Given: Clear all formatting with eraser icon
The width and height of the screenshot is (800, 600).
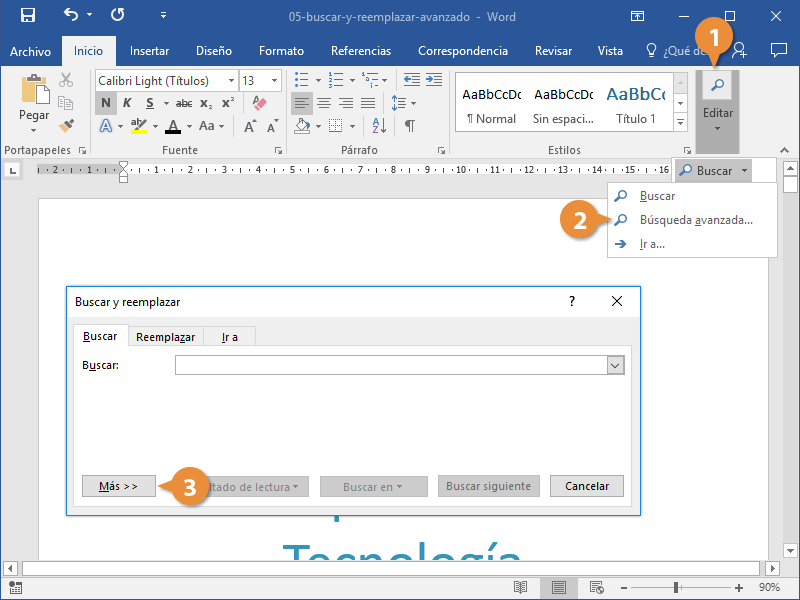Looking at the screenshot, I should tap(259, 103).
